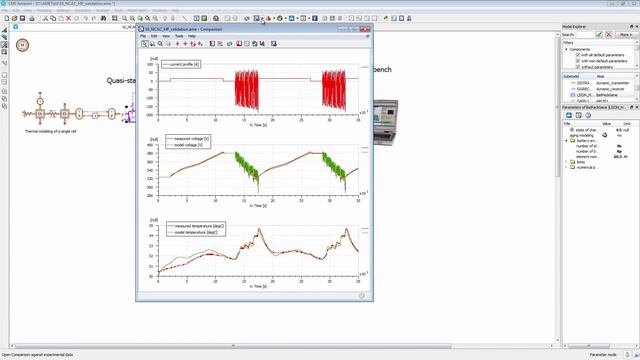Click the 'state of char…' parameter row
The width and height of the screenshot is (640, 360).
point(599,130)
